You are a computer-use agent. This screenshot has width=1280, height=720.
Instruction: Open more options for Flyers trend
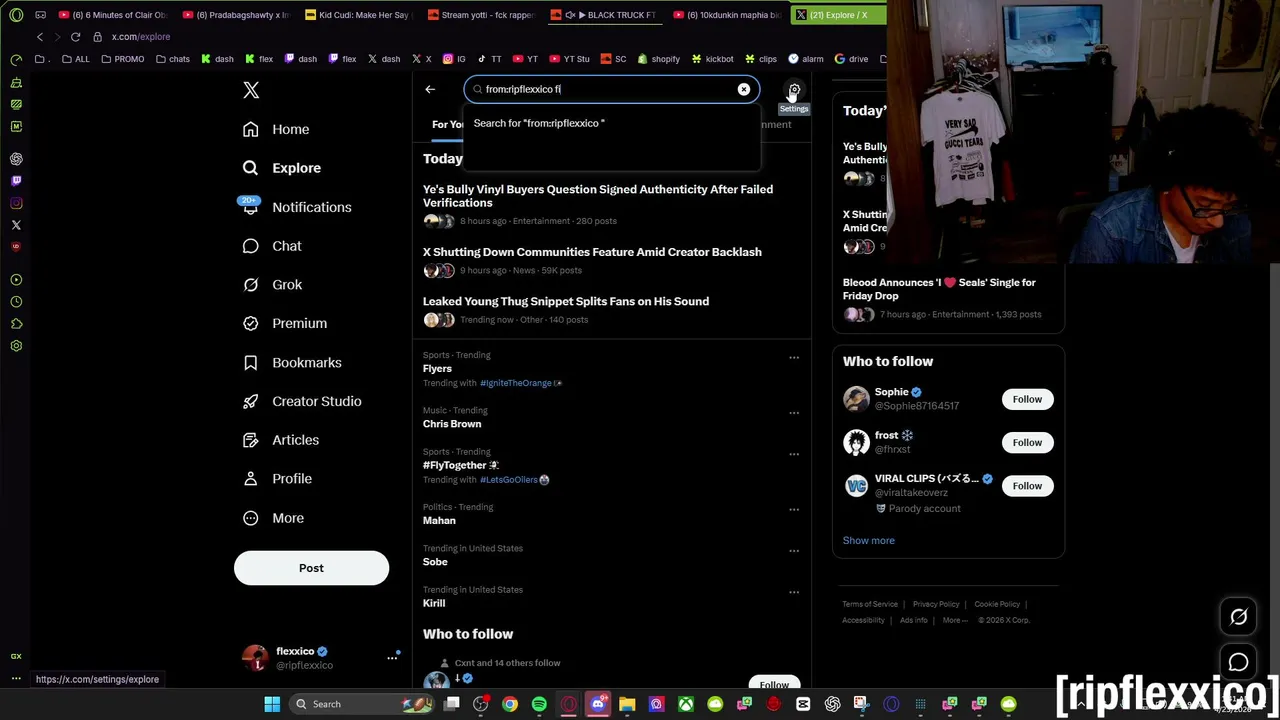pos(794,357)
